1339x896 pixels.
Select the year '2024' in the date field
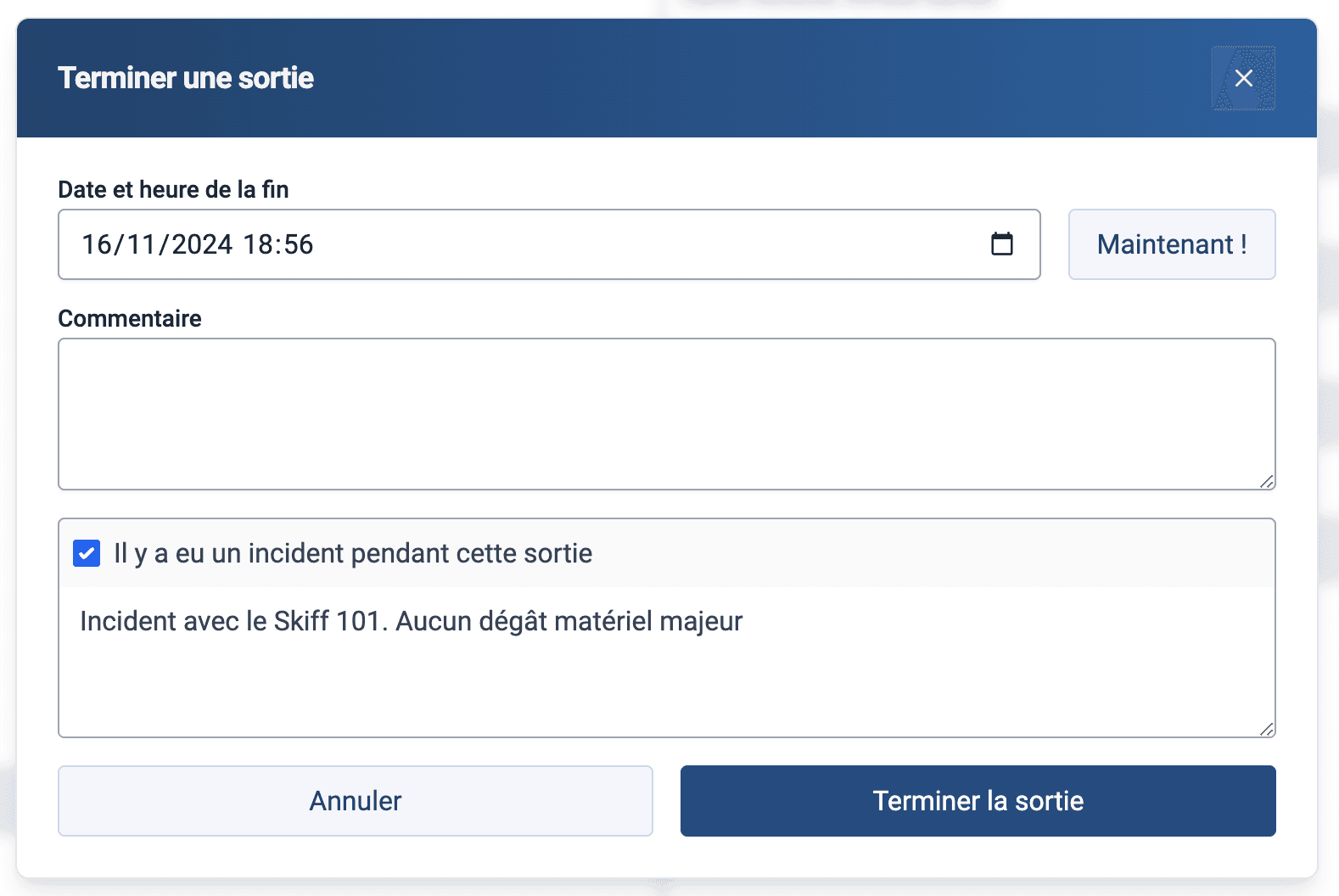202,244
